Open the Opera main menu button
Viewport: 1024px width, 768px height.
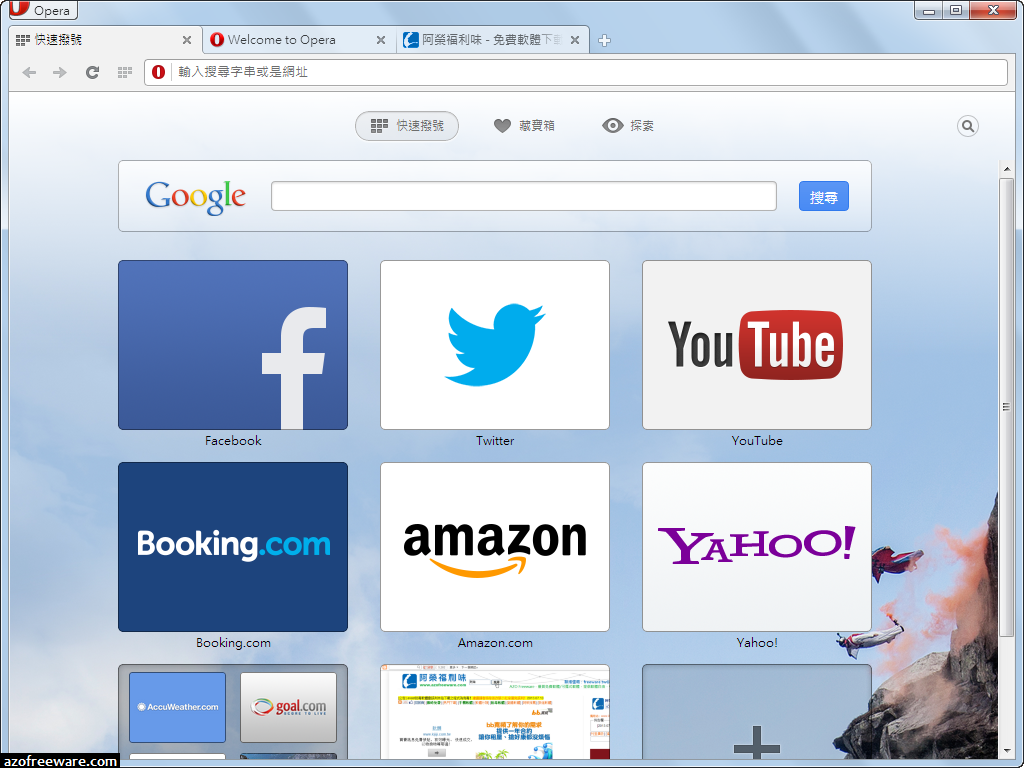pyautogui.click(x=43, y=10)
